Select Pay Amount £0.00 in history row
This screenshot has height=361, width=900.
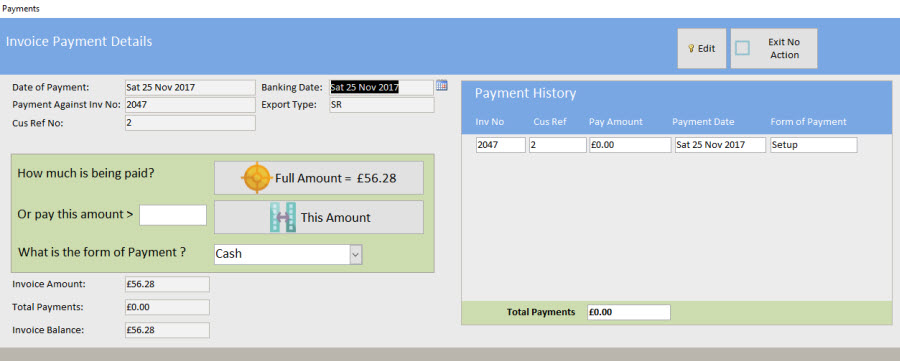pos(630,145)
